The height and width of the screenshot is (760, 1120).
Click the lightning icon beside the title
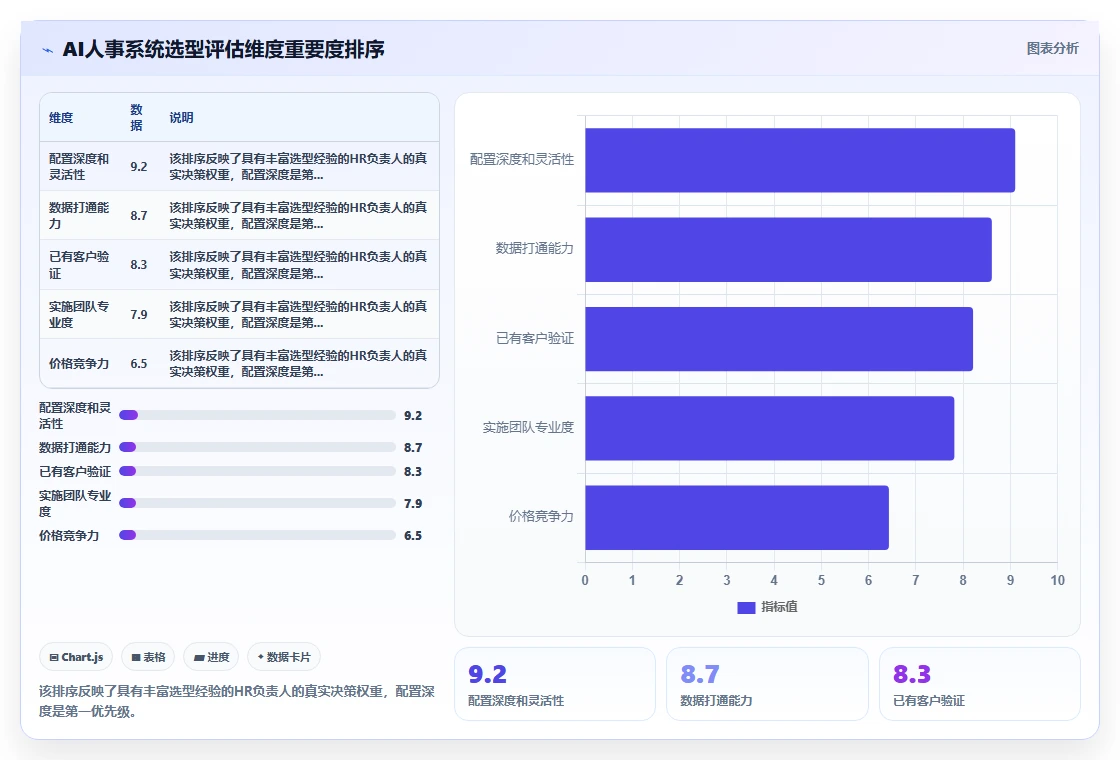(48, 50)
